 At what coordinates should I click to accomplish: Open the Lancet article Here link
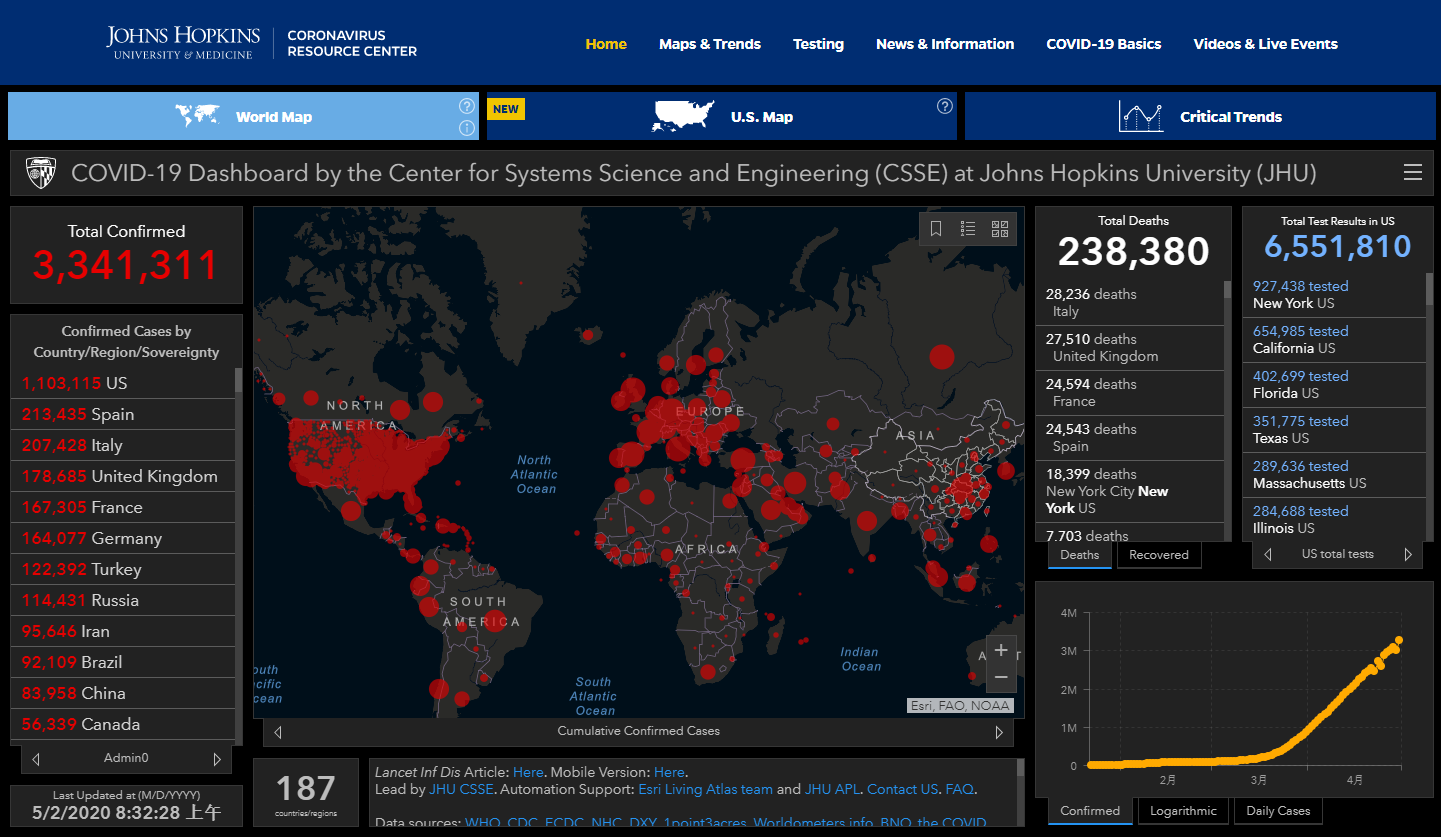point(527,772)
